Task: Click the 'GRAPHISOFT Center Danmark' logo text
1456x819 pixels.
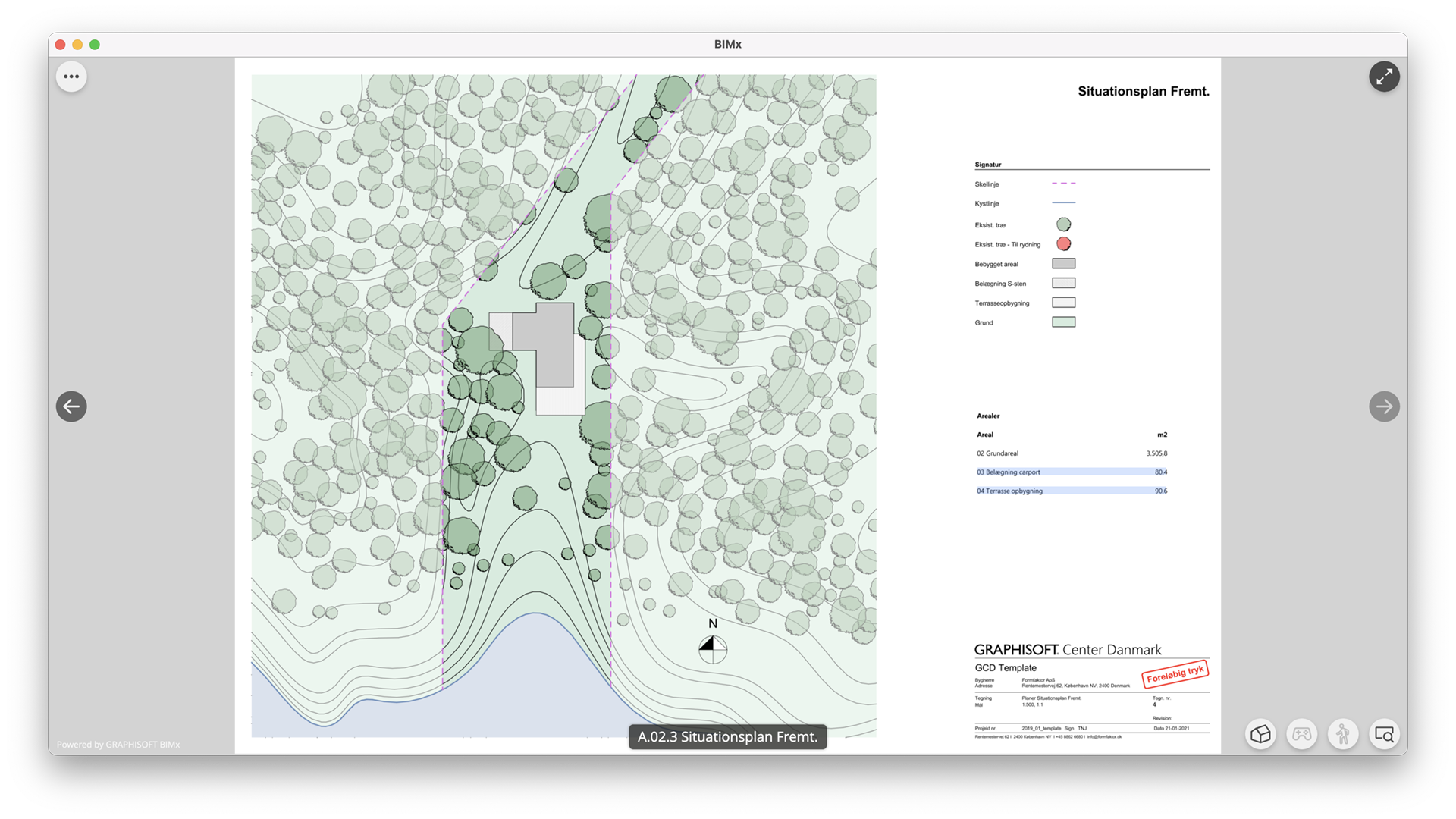Action: point(1068,650)
